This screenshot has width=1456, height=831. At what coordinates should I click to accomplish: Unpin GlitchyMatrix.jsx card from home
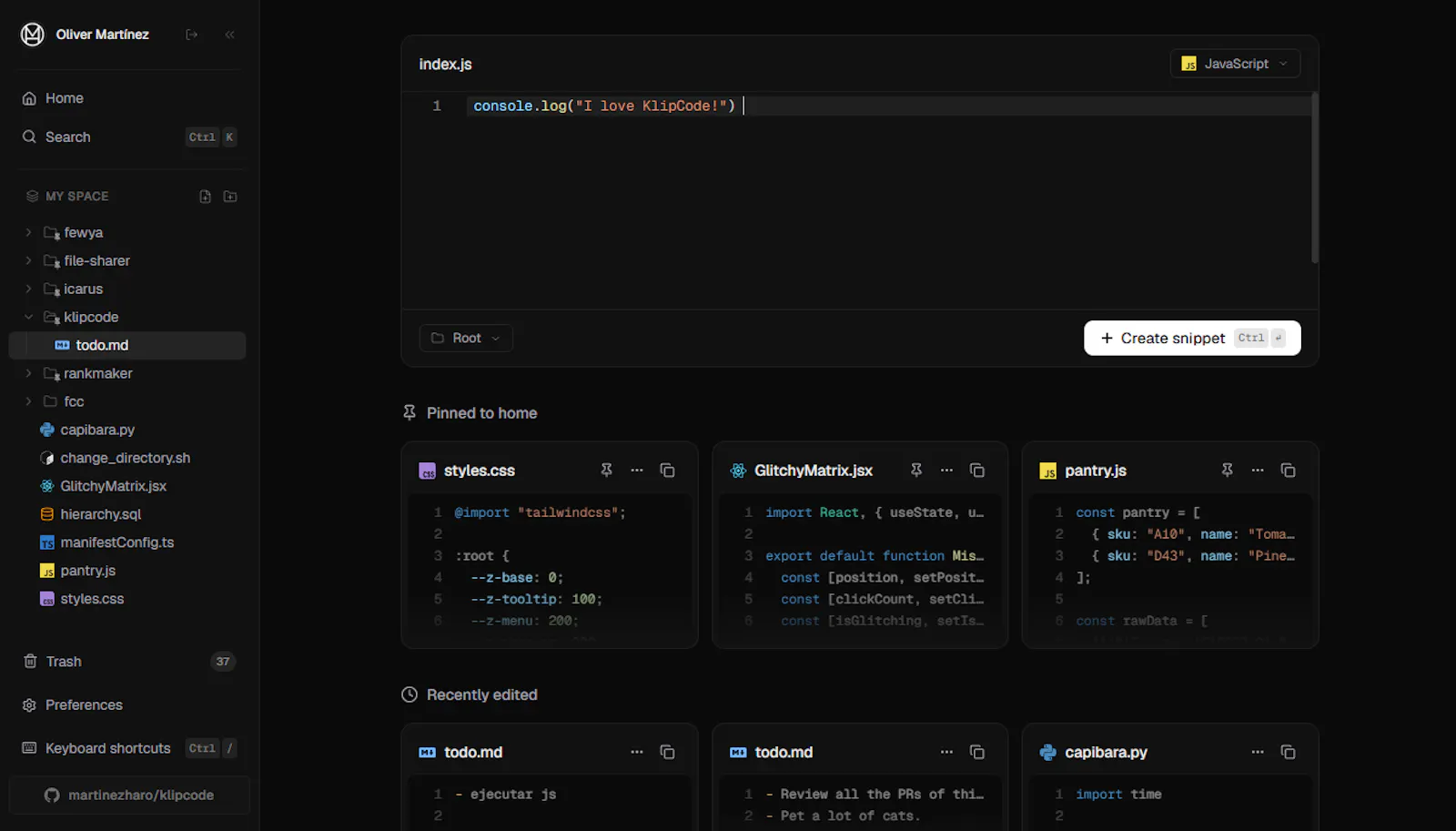point(916,471)
